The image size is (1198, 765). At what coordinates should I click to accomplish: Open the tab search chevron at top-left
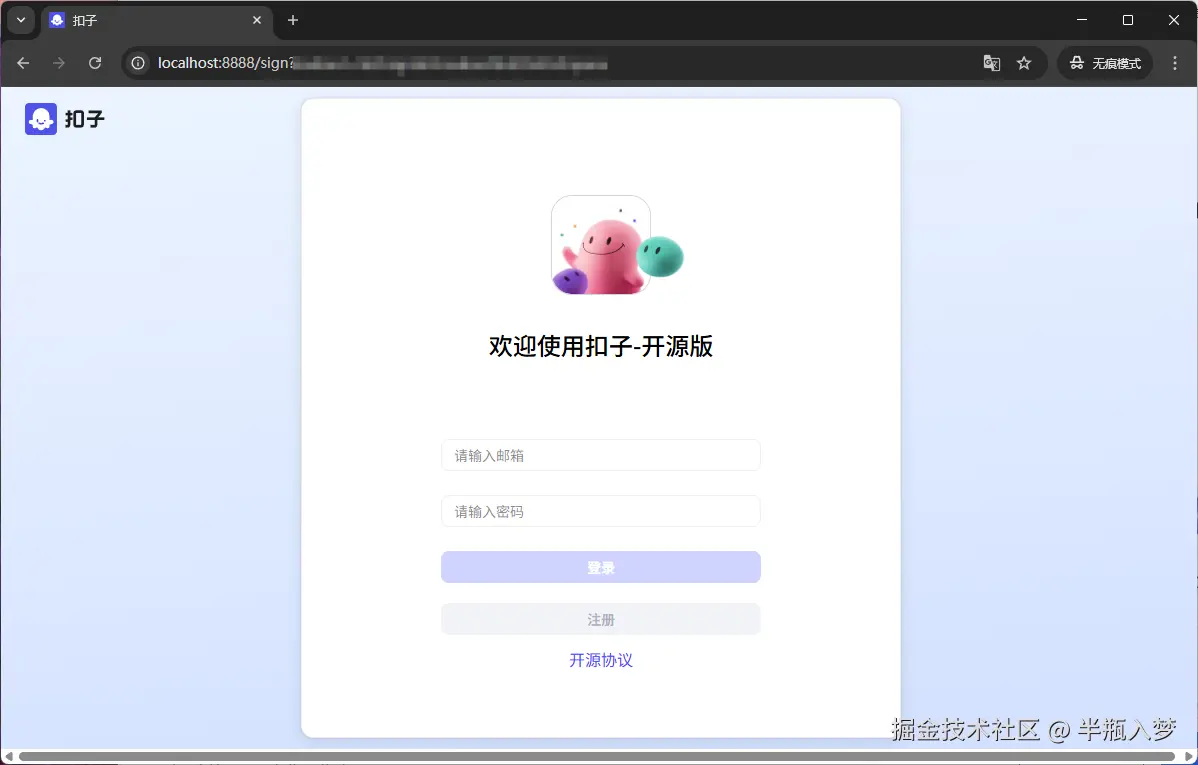21,20
